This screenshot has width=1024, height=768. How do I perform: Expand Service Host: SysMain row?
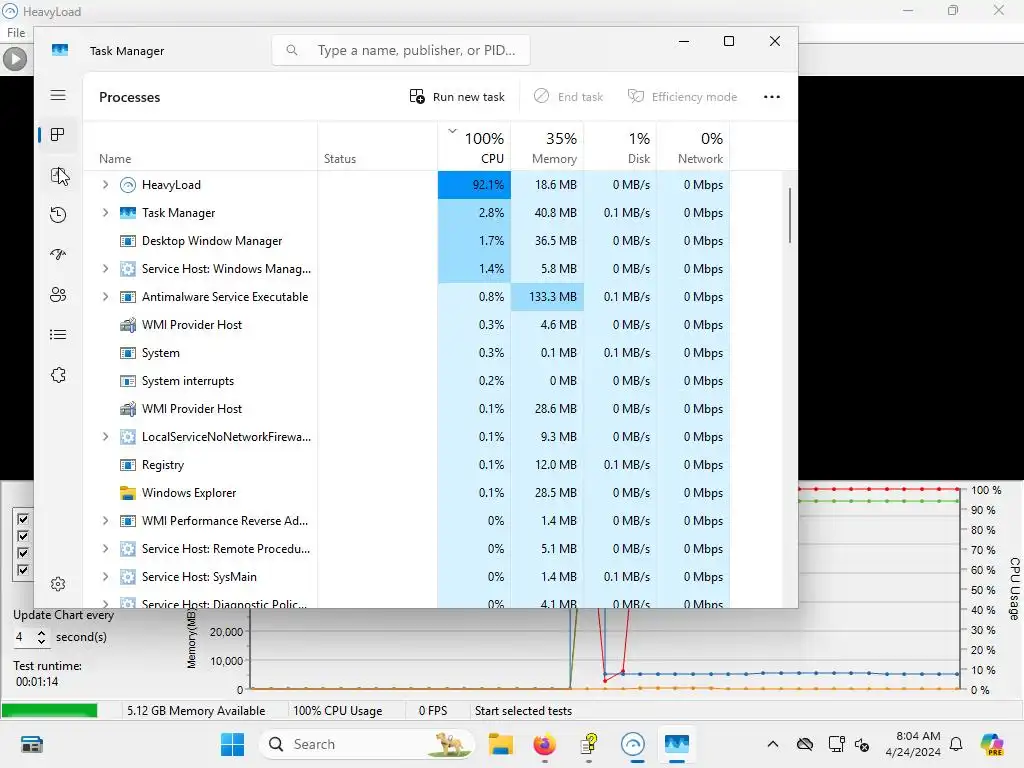point(105,577)
